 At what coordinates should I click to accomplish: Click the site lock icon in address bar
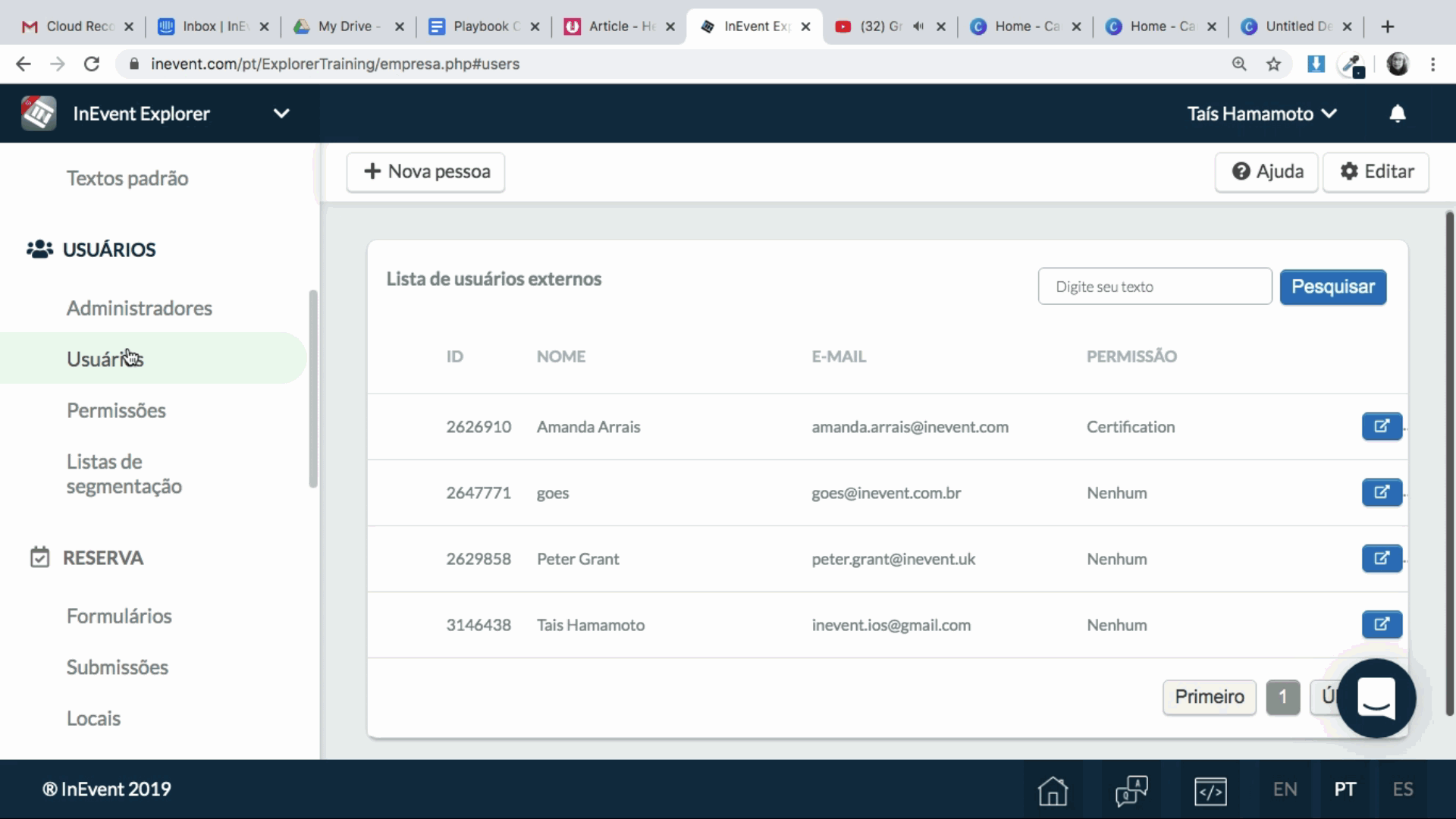tap(134, 64)
